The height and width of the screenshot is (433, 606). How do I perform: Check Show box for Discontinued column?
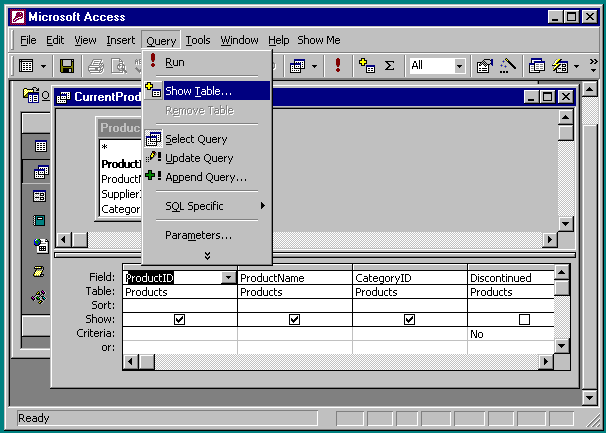pyautogui.click(x=524, y=319)
